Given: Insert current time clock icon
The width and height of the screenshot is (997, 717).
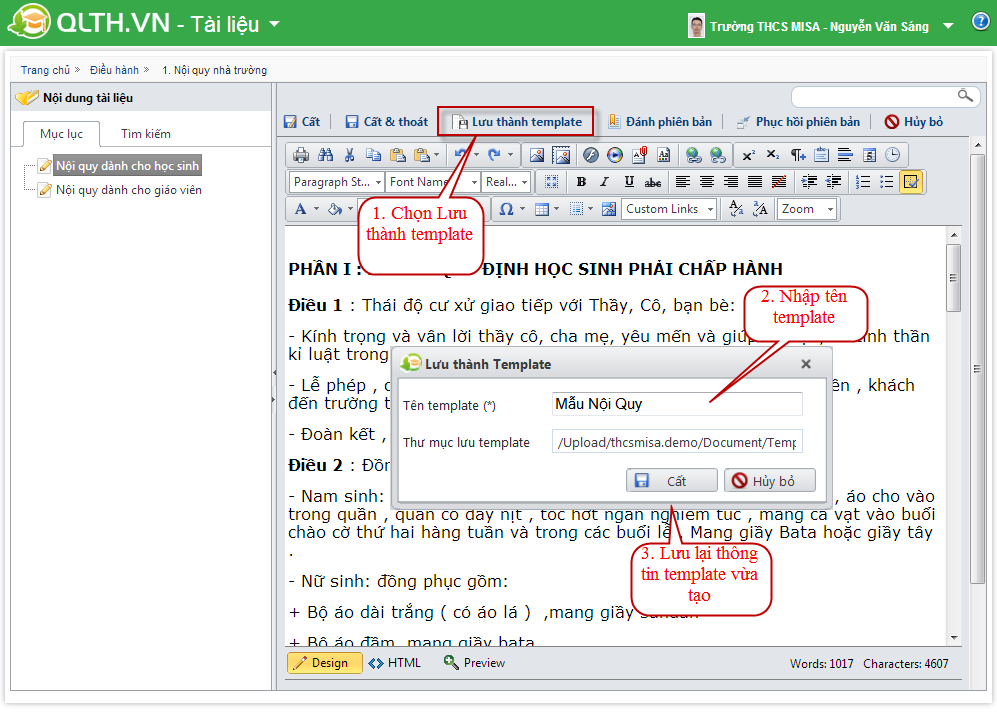Looking at the screenshot, I should pyautogui.click(x=893, y=154).
